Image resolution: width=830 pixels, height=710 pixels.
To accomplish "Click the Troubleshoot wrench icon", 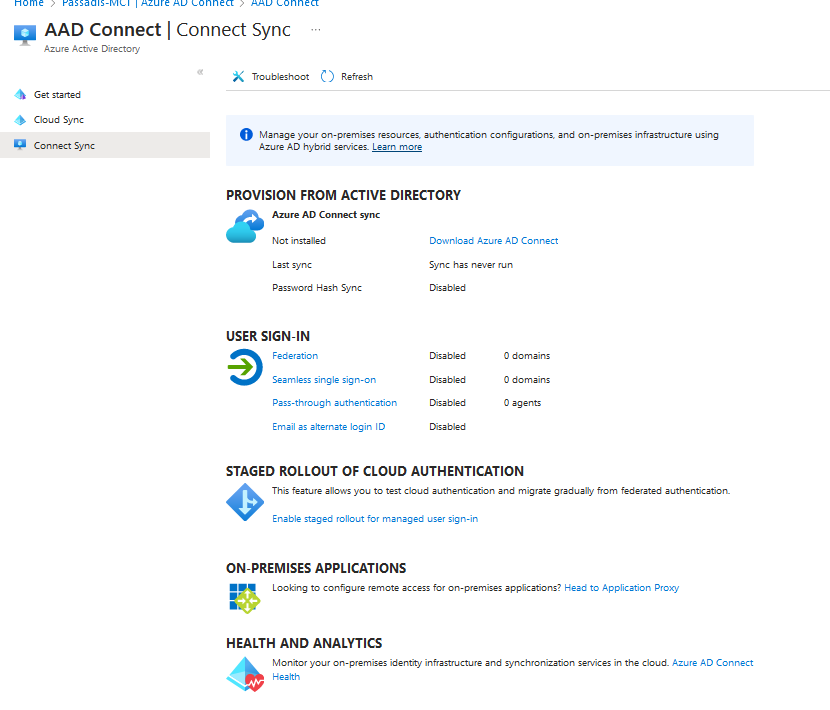I will [x=238, y=77].
